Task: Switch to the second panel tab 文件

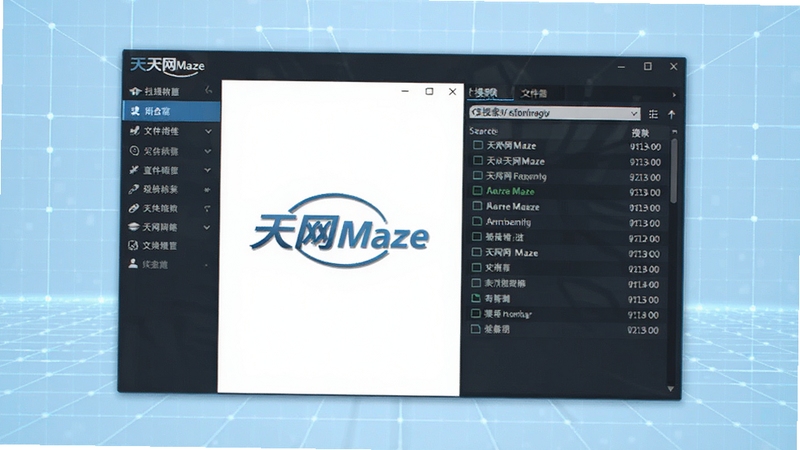Action: pos(534,93)
